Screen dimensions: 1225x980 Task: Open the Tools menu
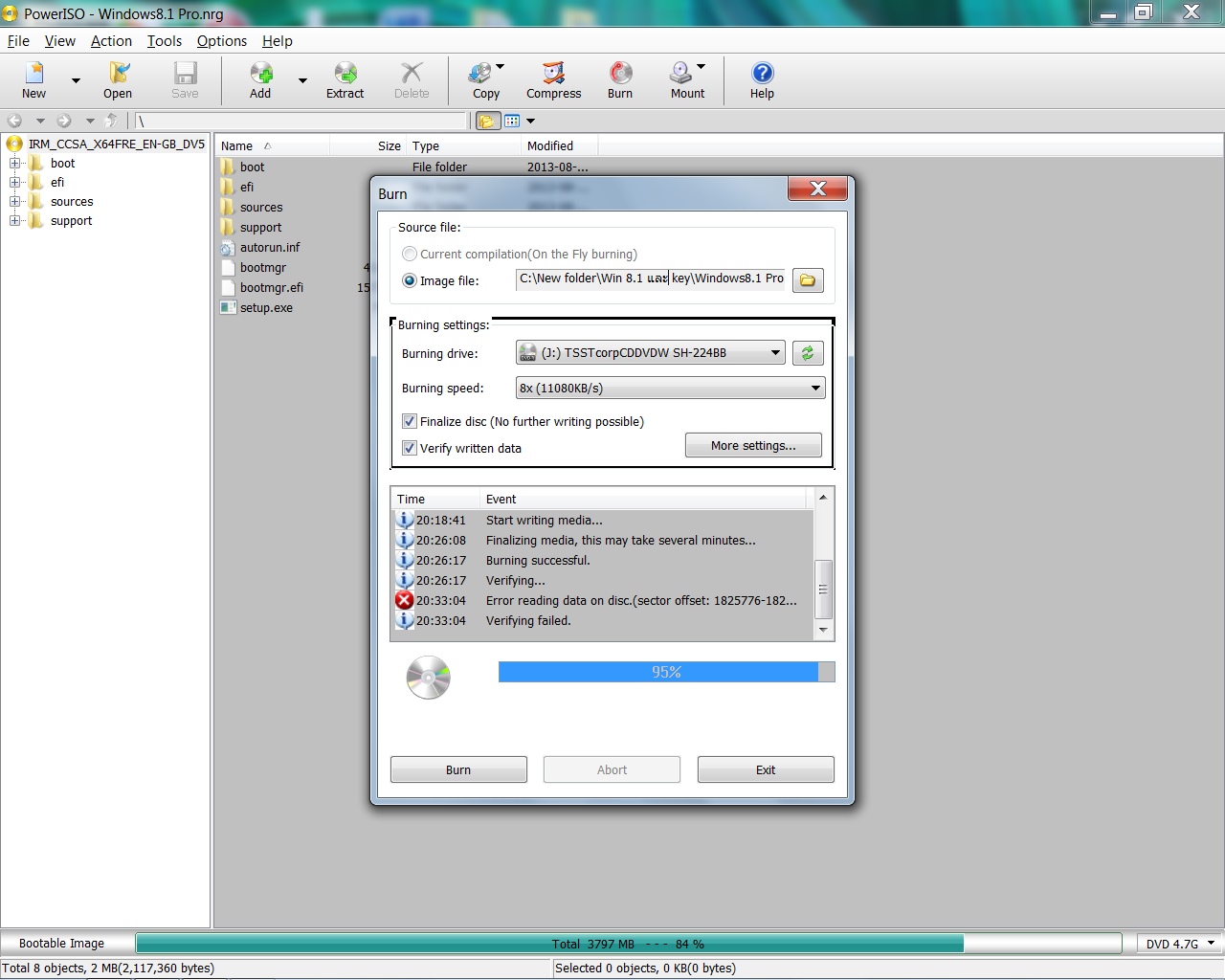165,41
